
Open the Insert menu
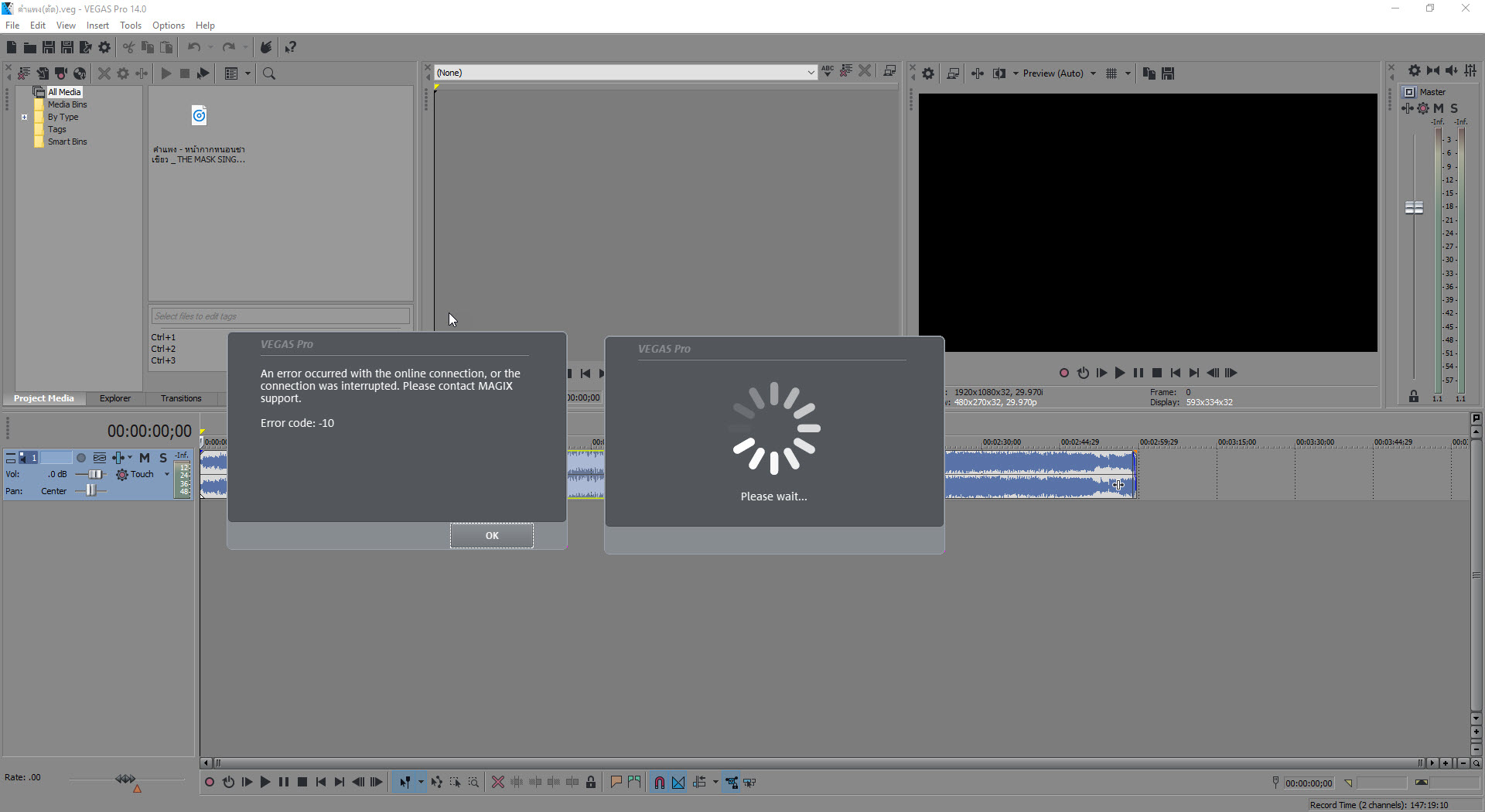97,26
